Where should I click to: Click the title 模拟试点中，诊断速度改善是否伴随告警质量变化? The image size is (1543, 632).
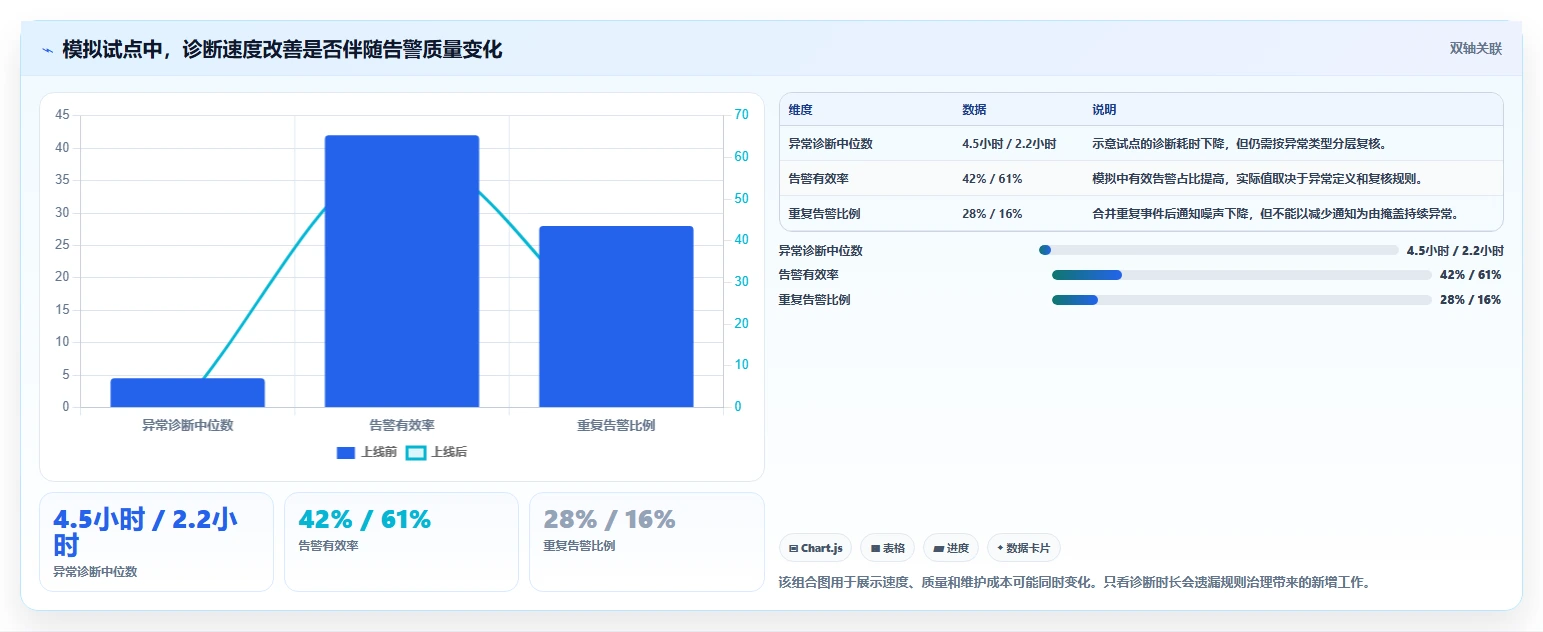coord(282,50)
